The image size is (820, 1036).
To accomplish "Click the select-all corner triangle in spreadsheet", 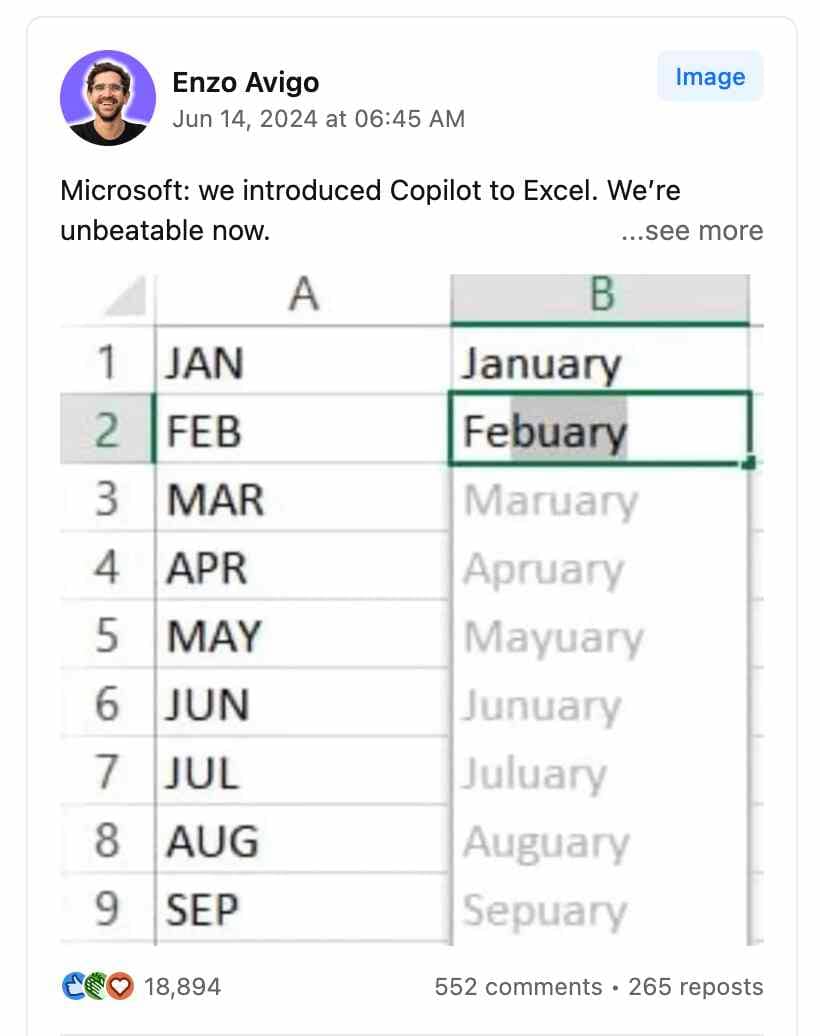I will click(x=125, y=296).
